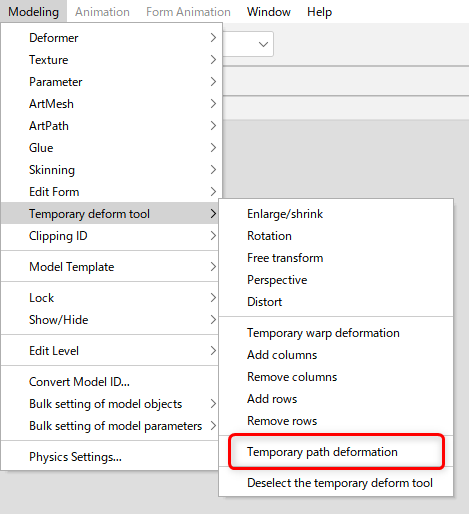Viewport: 469px width, 514px height.
Task: Open Convert Model ID dialog
Action: [110, 382]
